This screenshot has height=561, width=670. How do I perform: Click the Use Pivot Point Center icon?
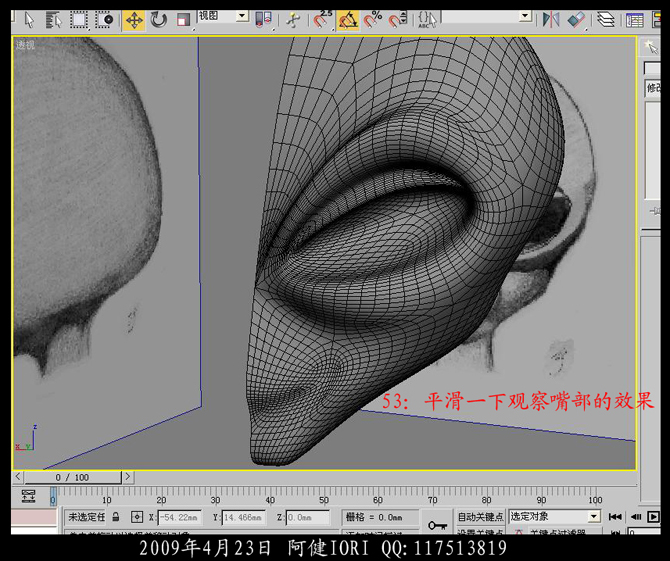coord(263,20)
